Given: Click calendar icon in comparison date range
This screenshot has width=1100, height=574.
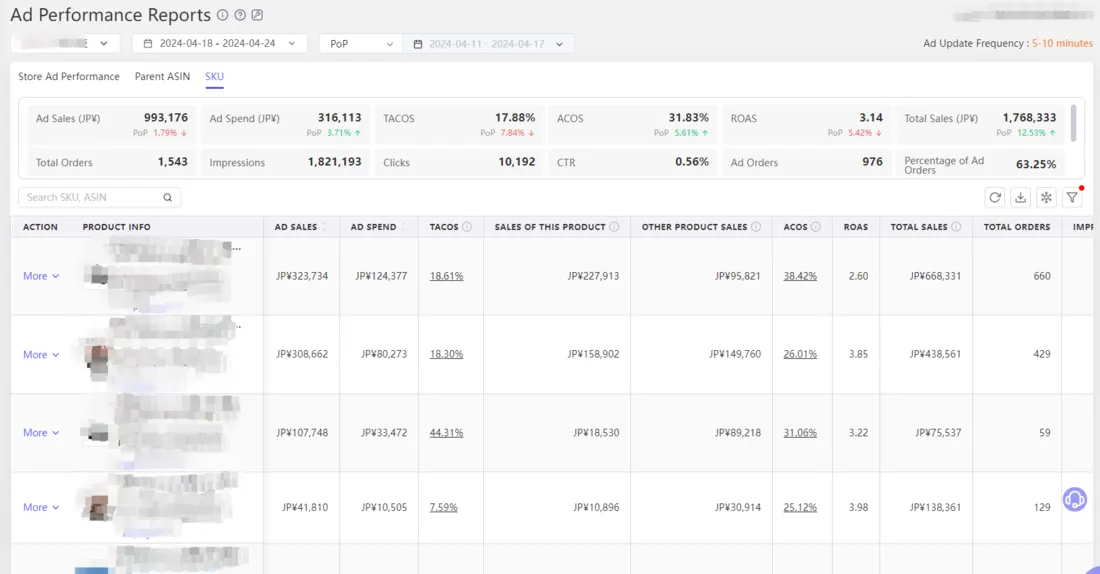Looking at the screenshot, I should point(418,44).
